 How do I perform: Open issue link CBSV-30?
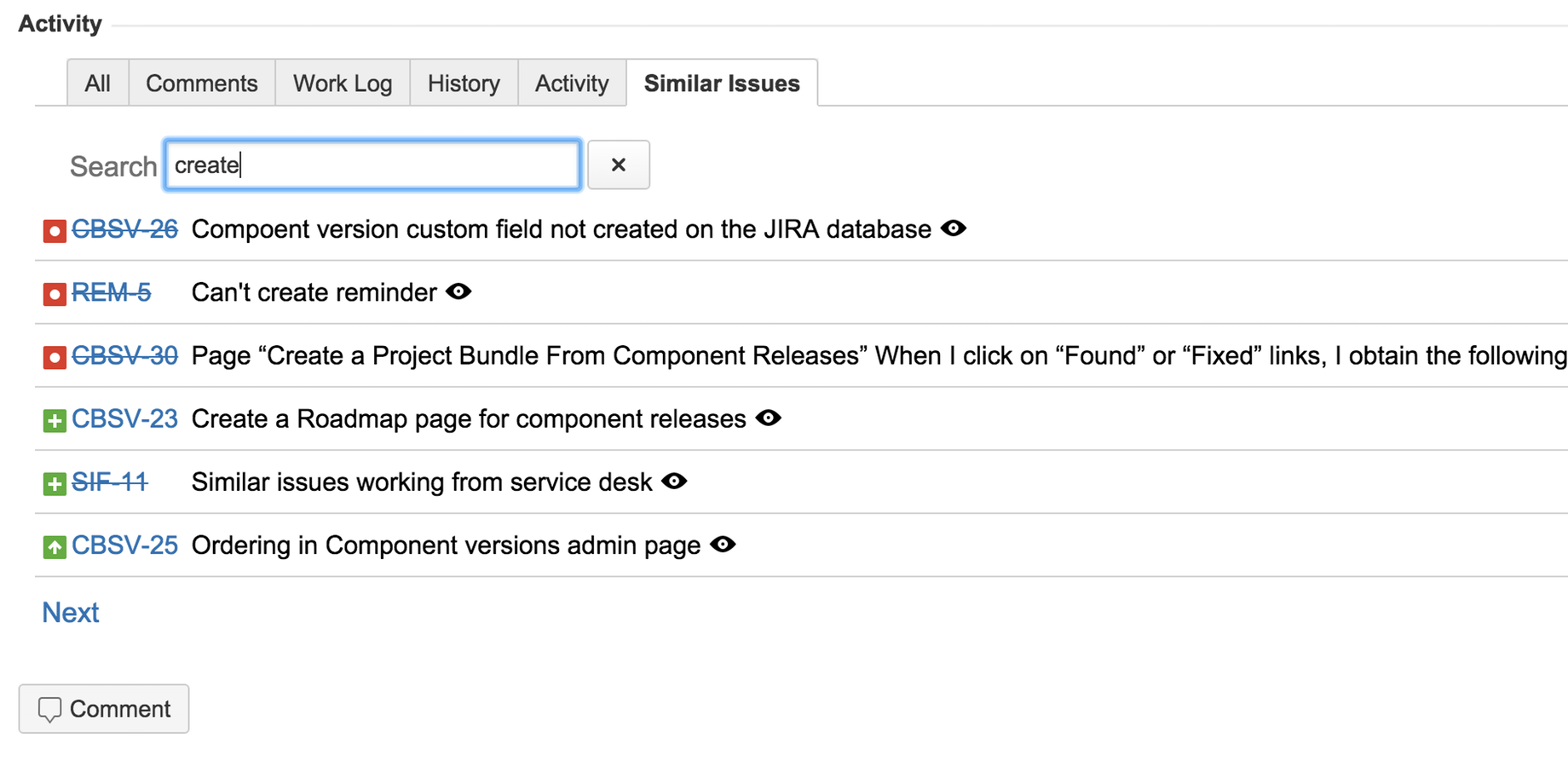[124, 355]
